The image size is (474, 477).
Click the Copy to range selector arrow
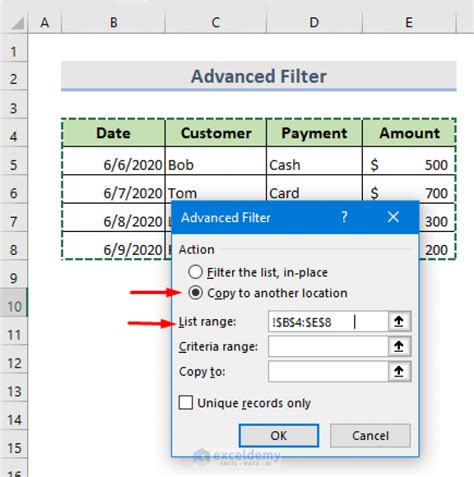coord(399,371)
